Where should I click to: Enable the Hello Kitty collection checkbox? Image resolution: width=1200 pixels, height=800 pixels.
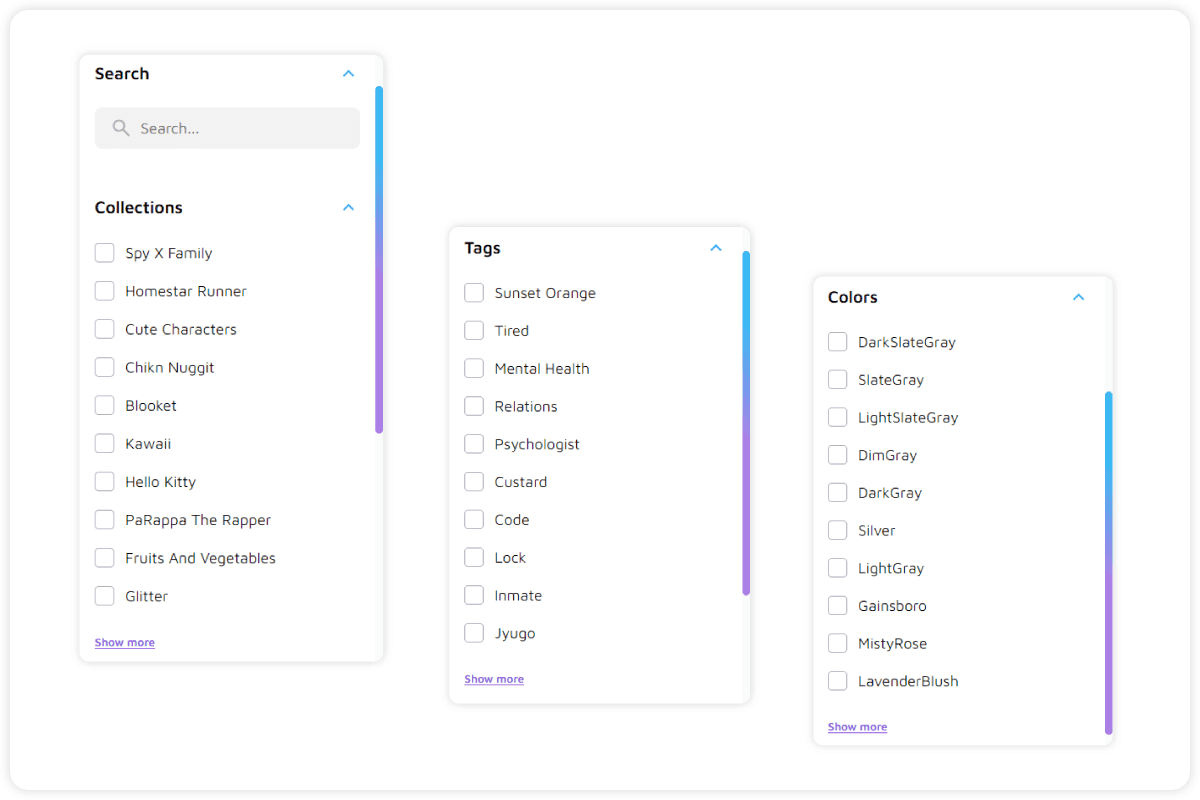(105, 482)
